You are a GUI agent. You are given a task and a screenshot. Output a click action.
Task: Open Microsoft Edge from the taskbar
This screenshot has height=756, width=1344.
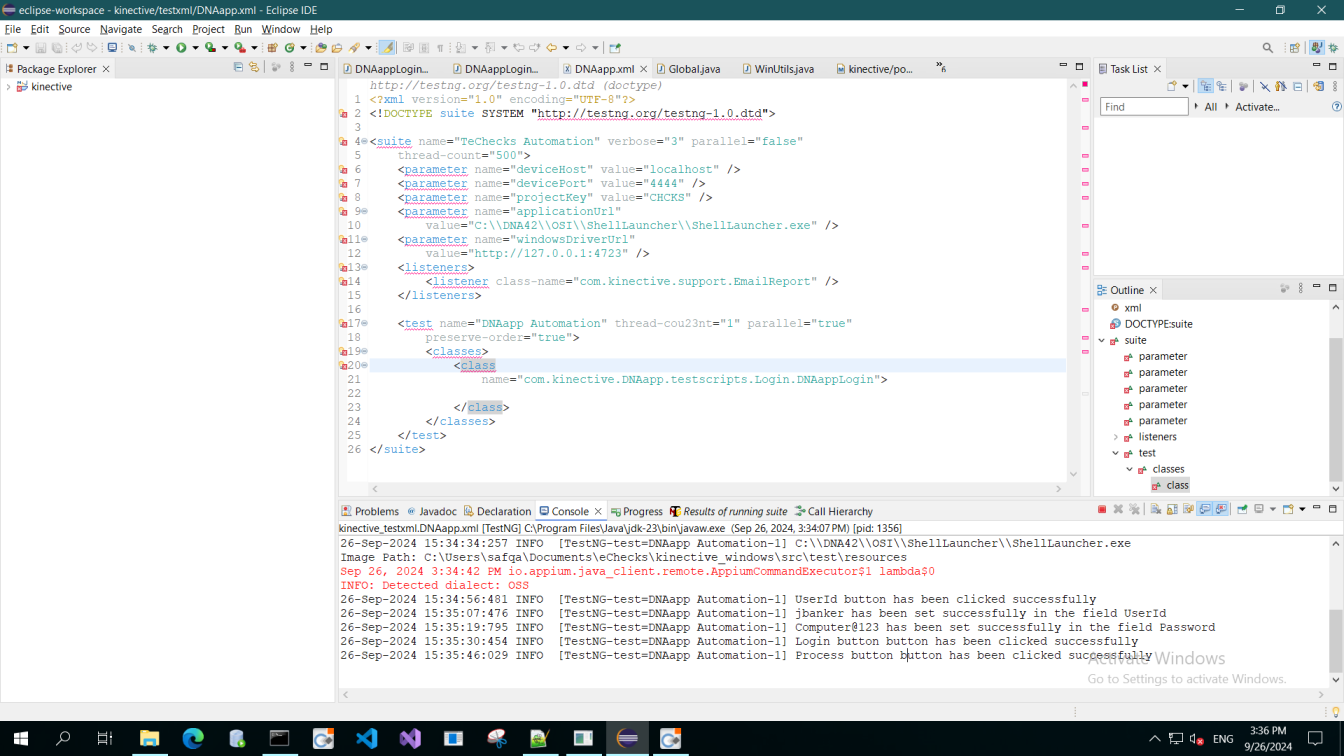[x=193, y=739]
